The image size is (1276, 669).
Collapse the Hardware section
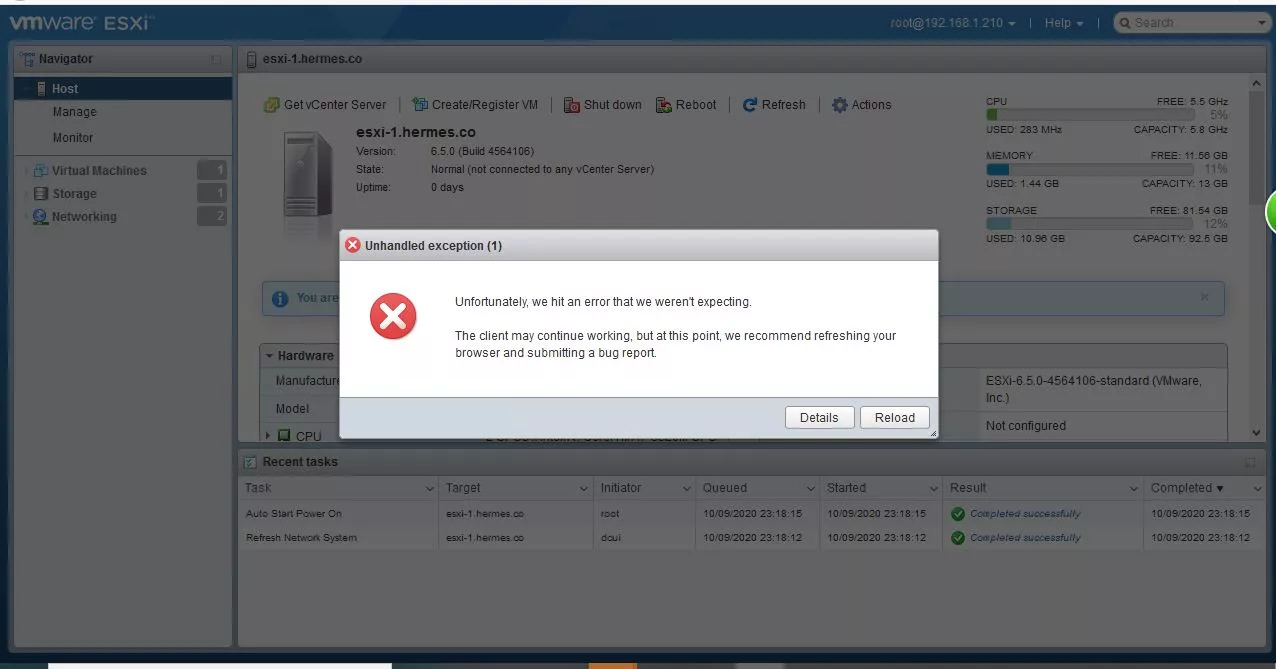pos(269,356)
